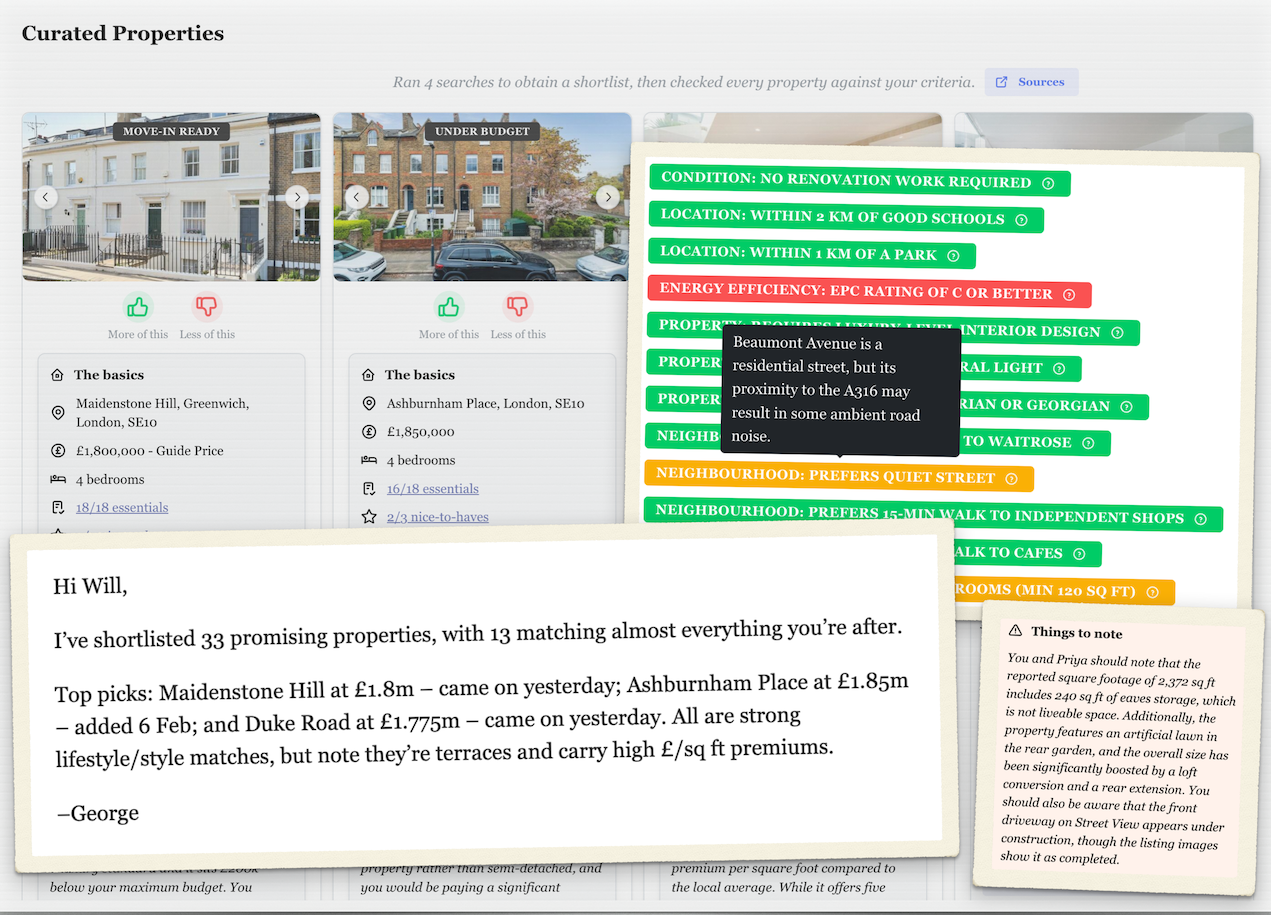Click the 'Hi Will,' greeting in the note

pyautogui.click(x=90, y=586)
